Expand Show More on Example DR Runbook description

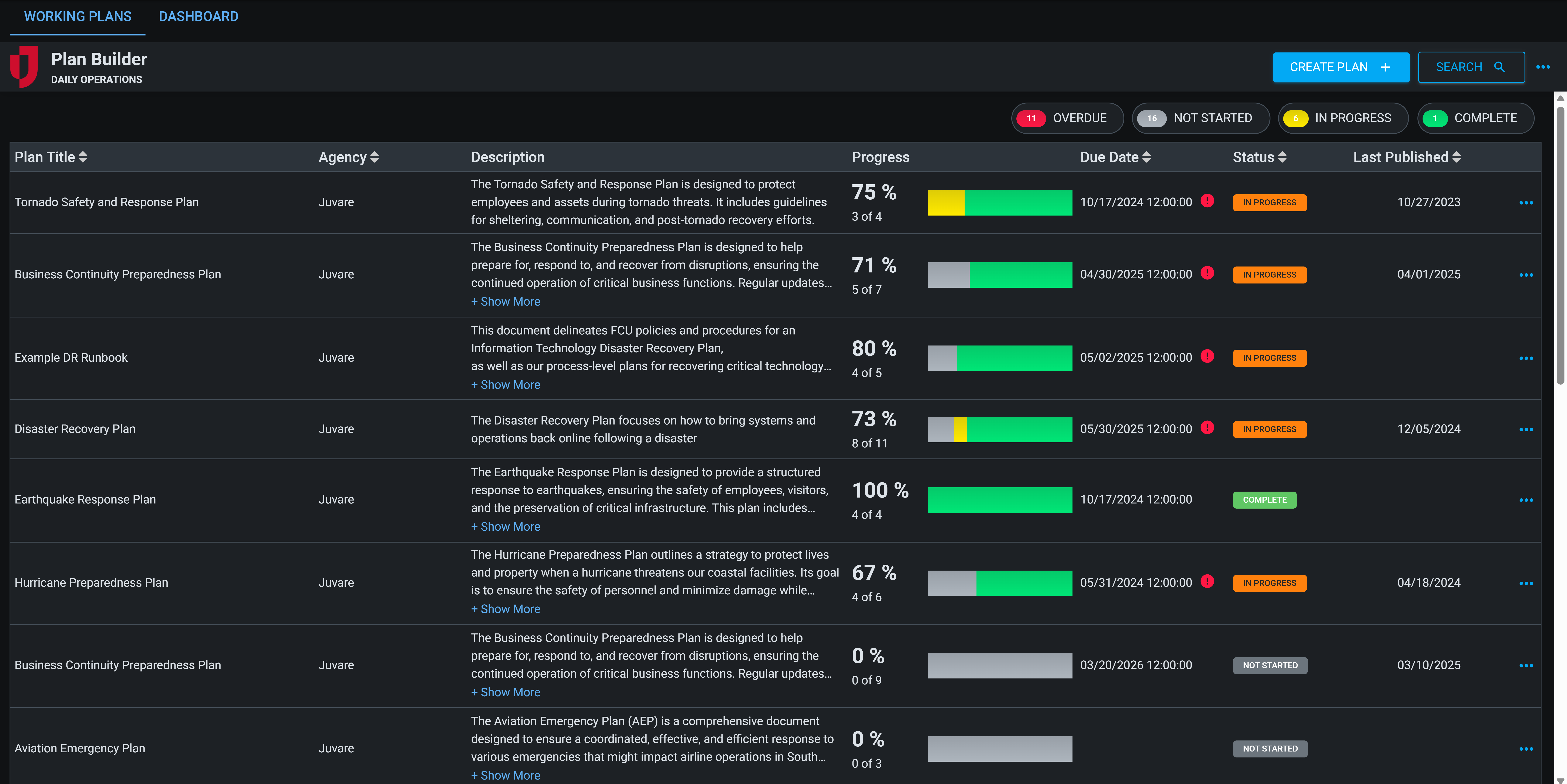click(506, 384)
